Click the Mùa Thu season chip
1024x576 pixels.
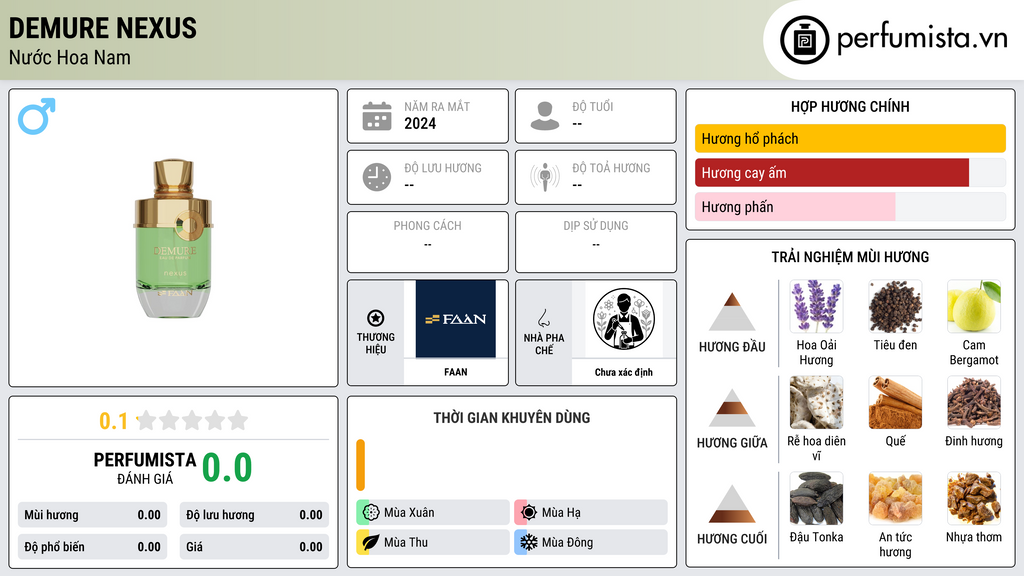[x=433, y=542]
